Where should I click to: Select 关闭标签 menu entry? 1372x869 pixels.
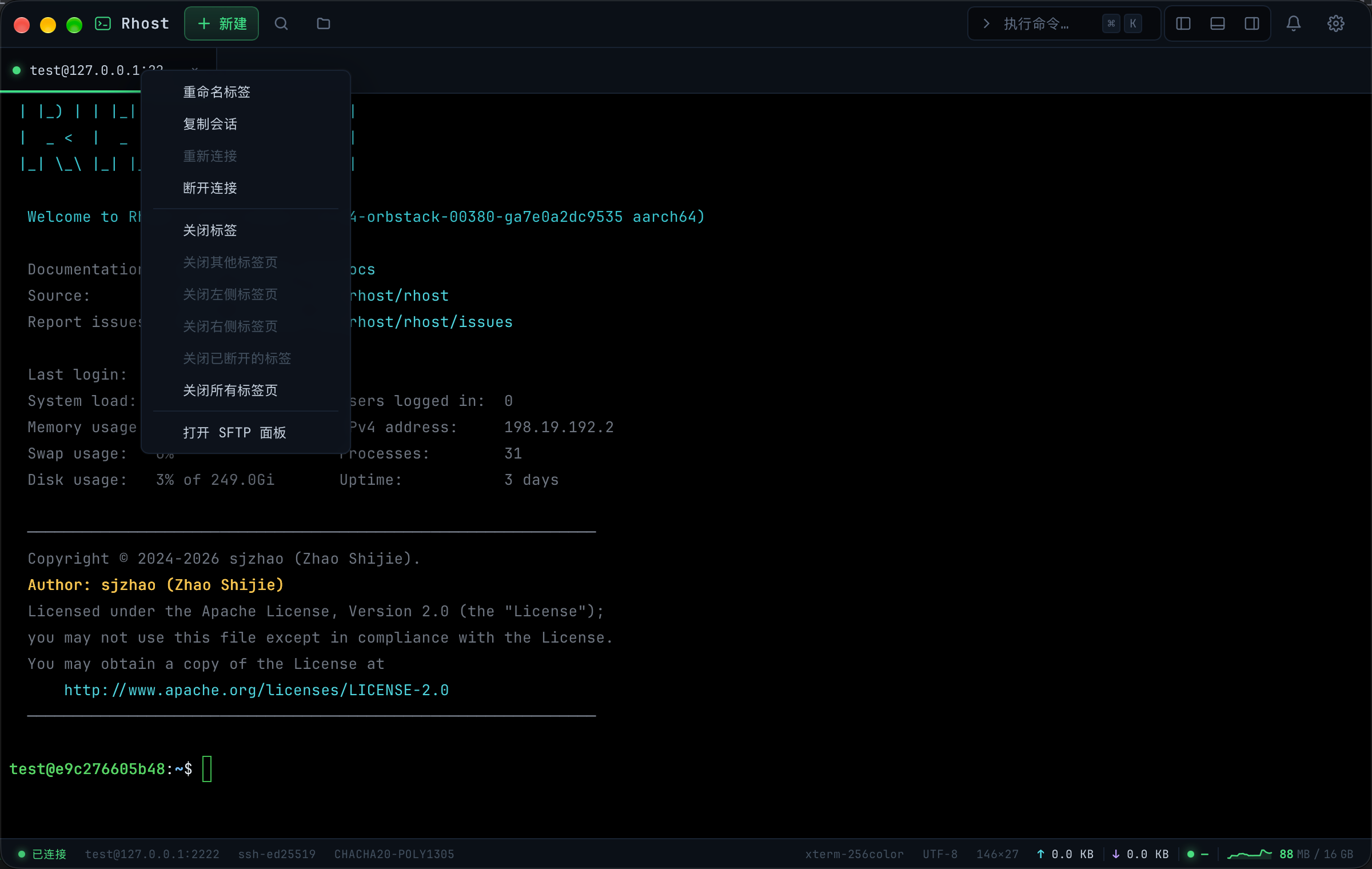[x=246, y=230]
